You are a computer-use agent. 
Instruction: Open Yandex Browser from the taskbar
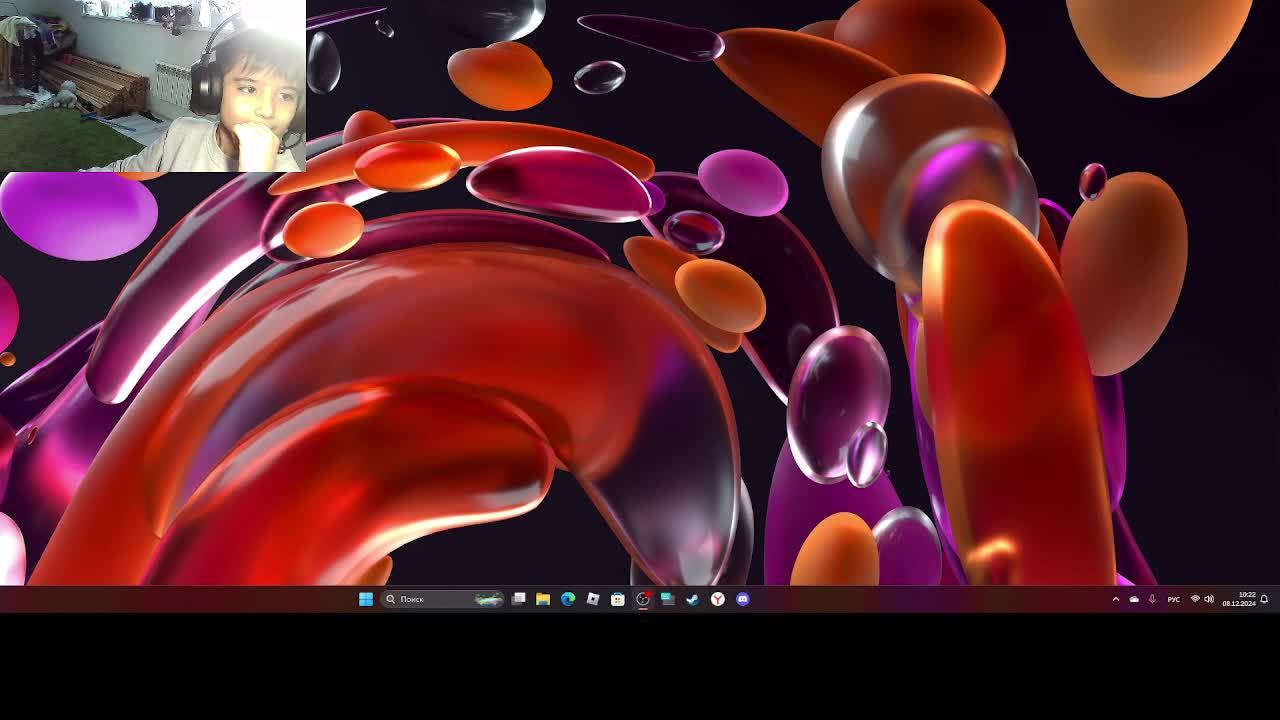[x=718, y=599]
